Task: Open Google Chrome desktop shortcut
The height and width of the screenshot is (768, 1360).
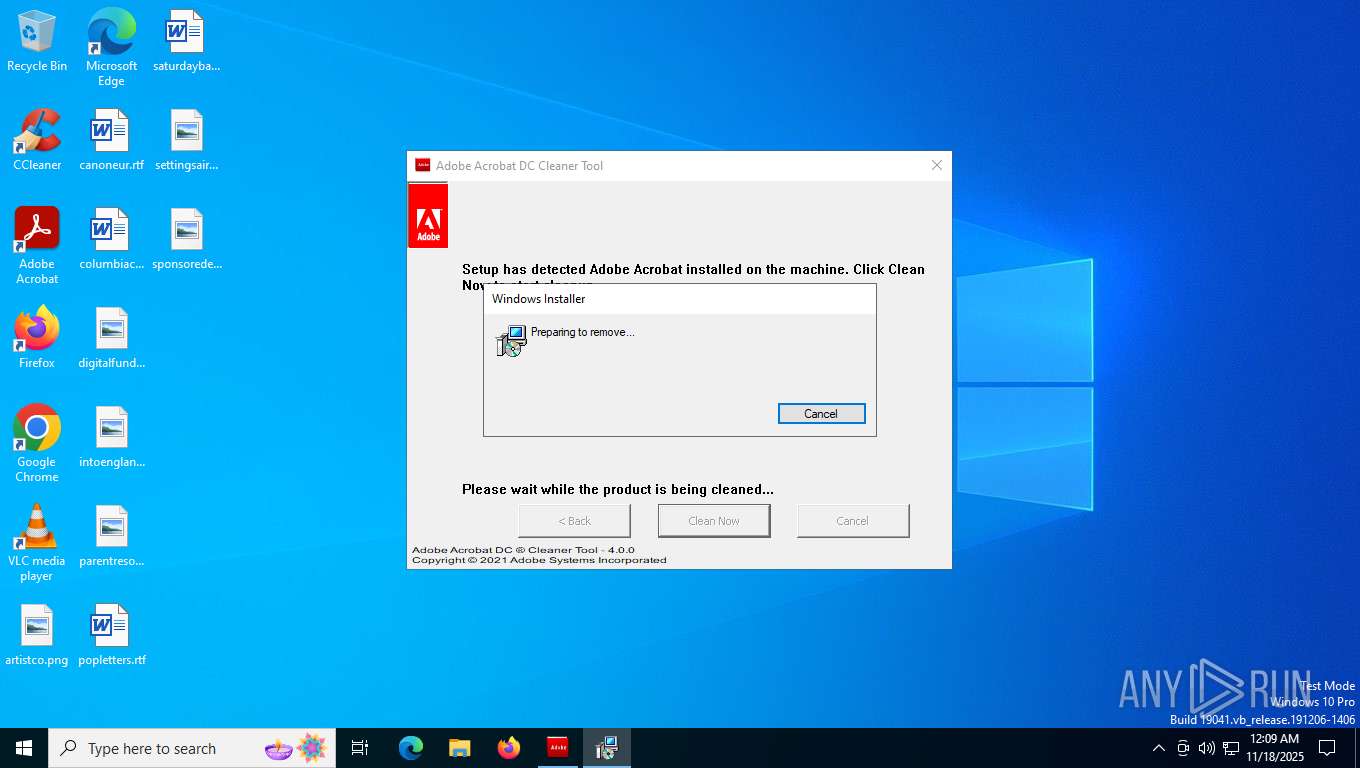Action: [37, 444]
